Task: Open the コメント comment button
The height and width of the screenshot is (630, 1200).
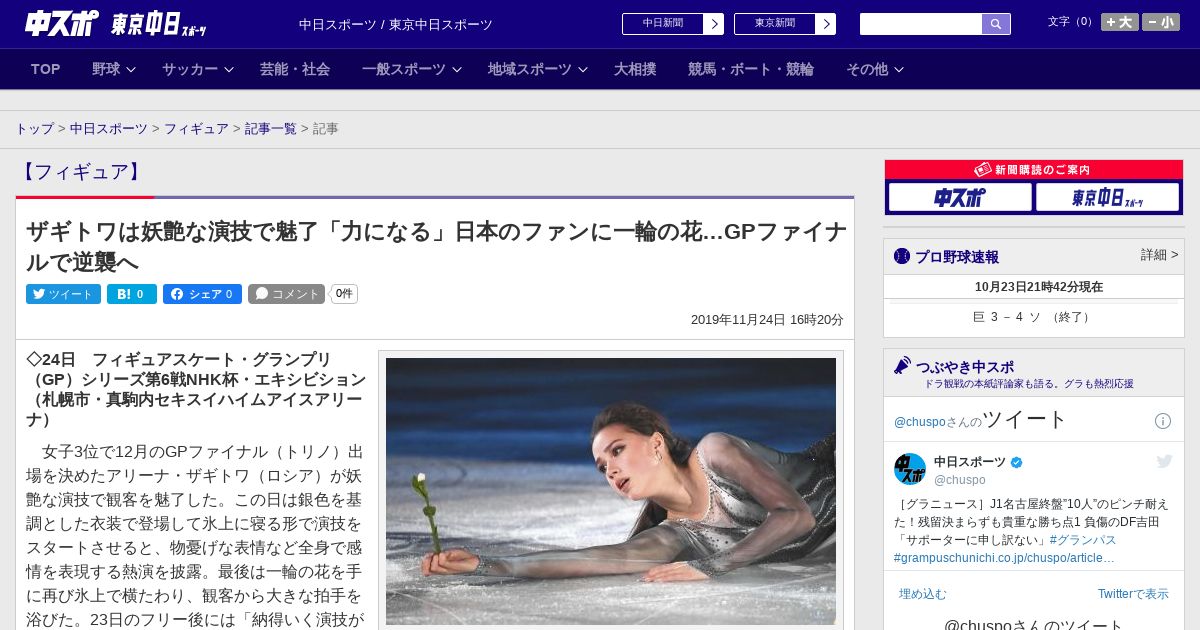Action: 286,294
